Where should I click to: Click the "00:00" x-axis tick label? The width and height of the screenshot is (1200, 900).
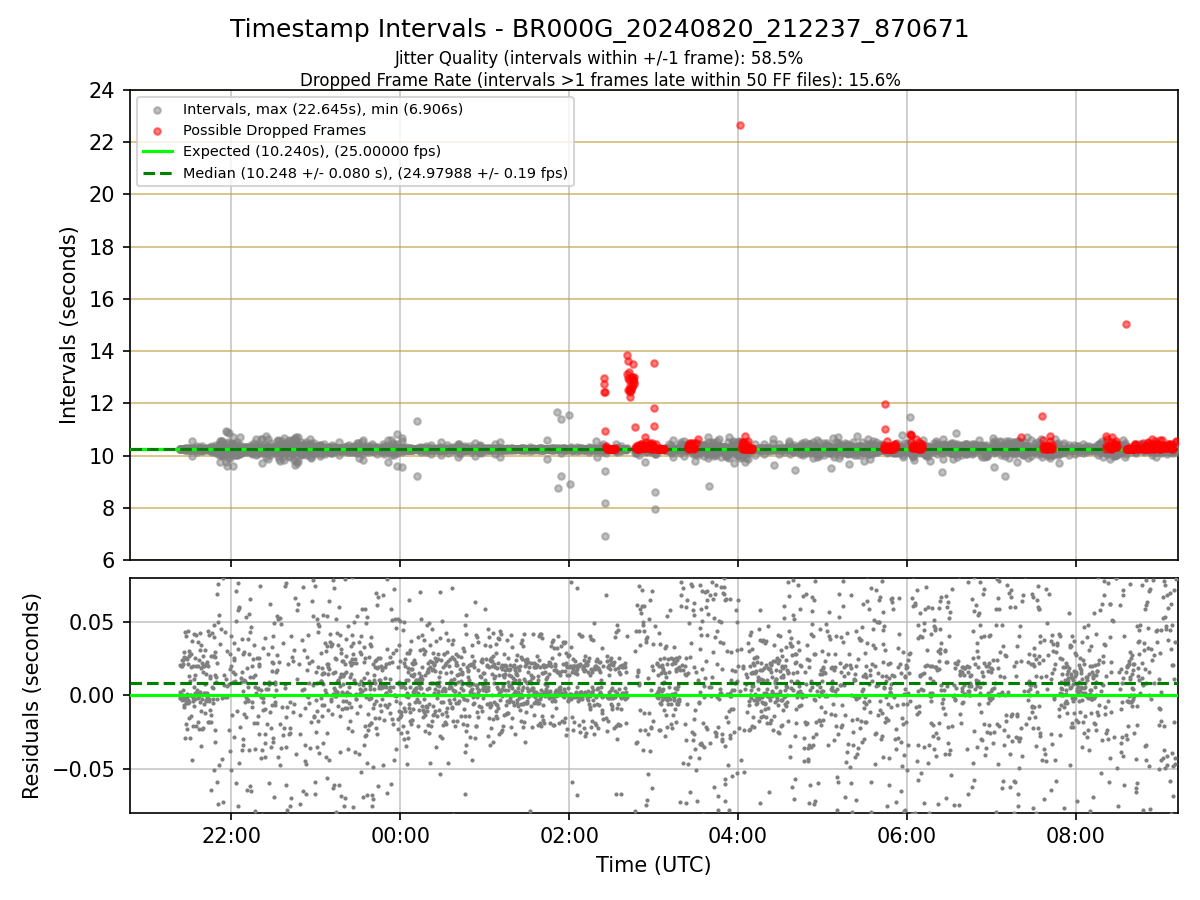(400, 836)
